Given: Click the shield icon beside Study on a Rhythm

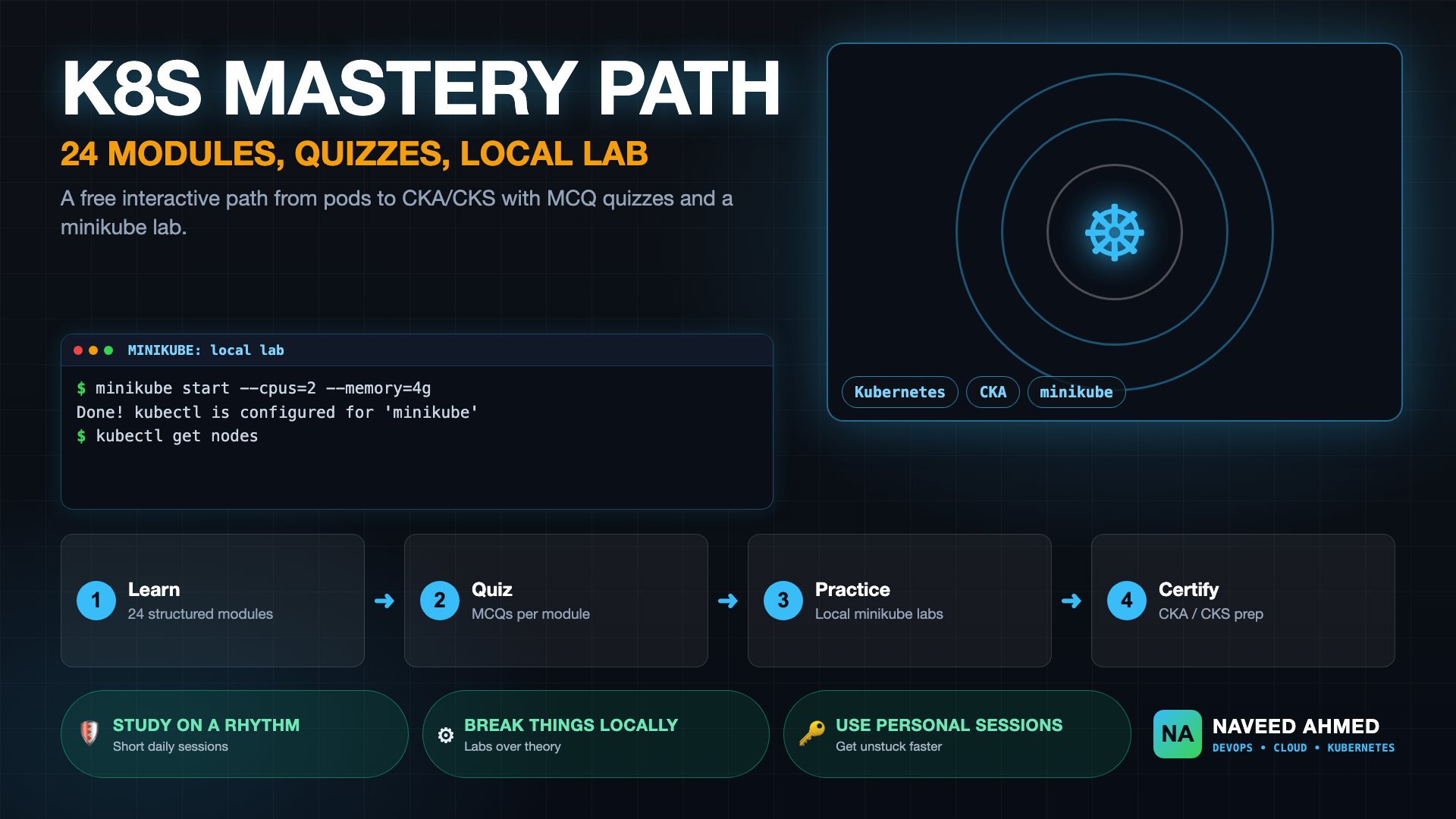Looking at the screenshot, I should (89, 733).
